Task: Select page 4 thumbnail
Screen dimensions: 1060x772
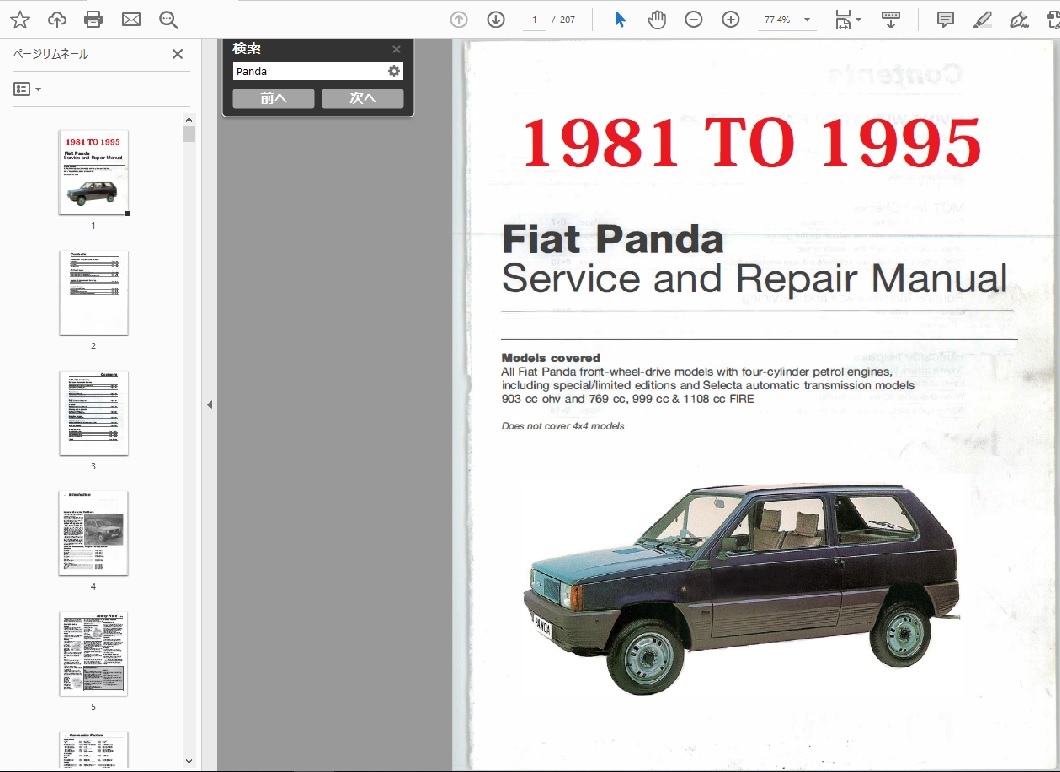Action: click(93, 533)
